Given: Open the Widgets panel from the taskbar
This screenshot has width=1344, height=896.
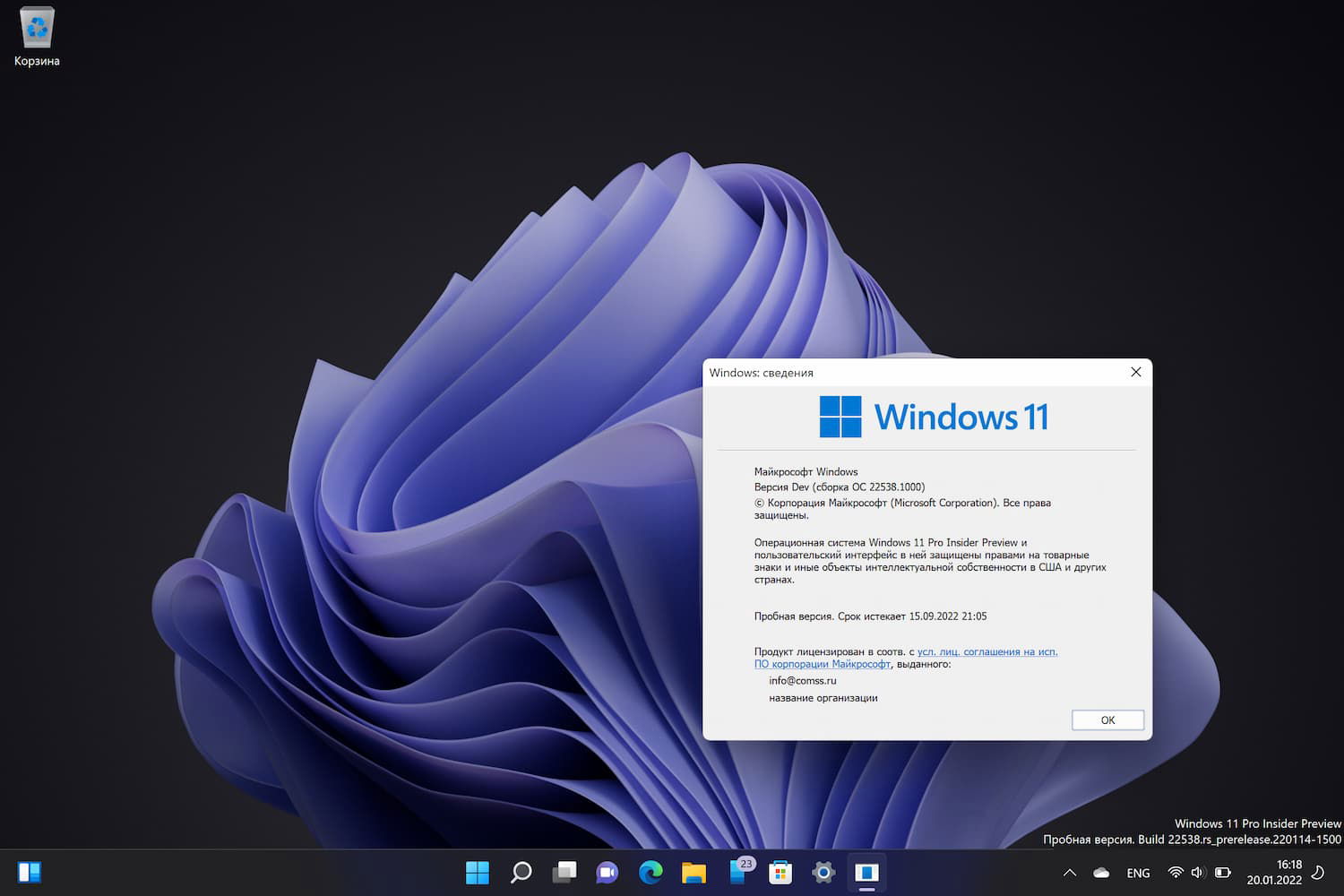Looking at the screenshot, I should [x=30, y=872].
